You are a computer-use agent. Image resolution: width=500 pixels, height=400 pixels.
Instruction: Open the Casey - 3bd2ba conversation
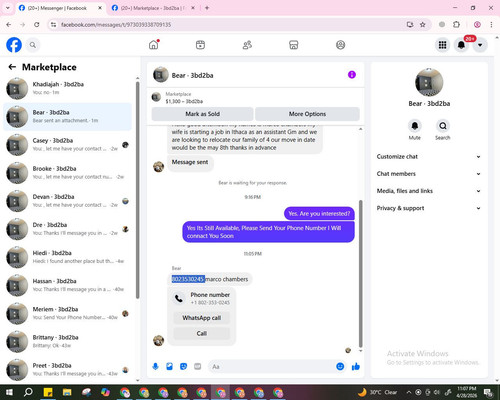tap(68, 145)
